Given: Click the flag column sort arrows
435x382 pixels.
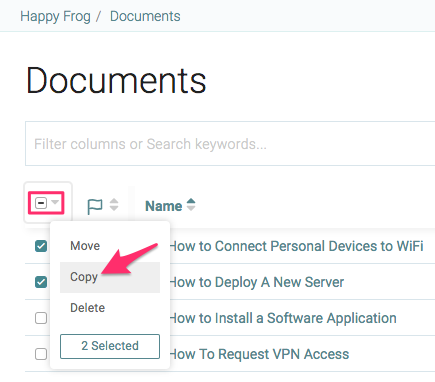Looking at the screenshot, I should [114, 205].
